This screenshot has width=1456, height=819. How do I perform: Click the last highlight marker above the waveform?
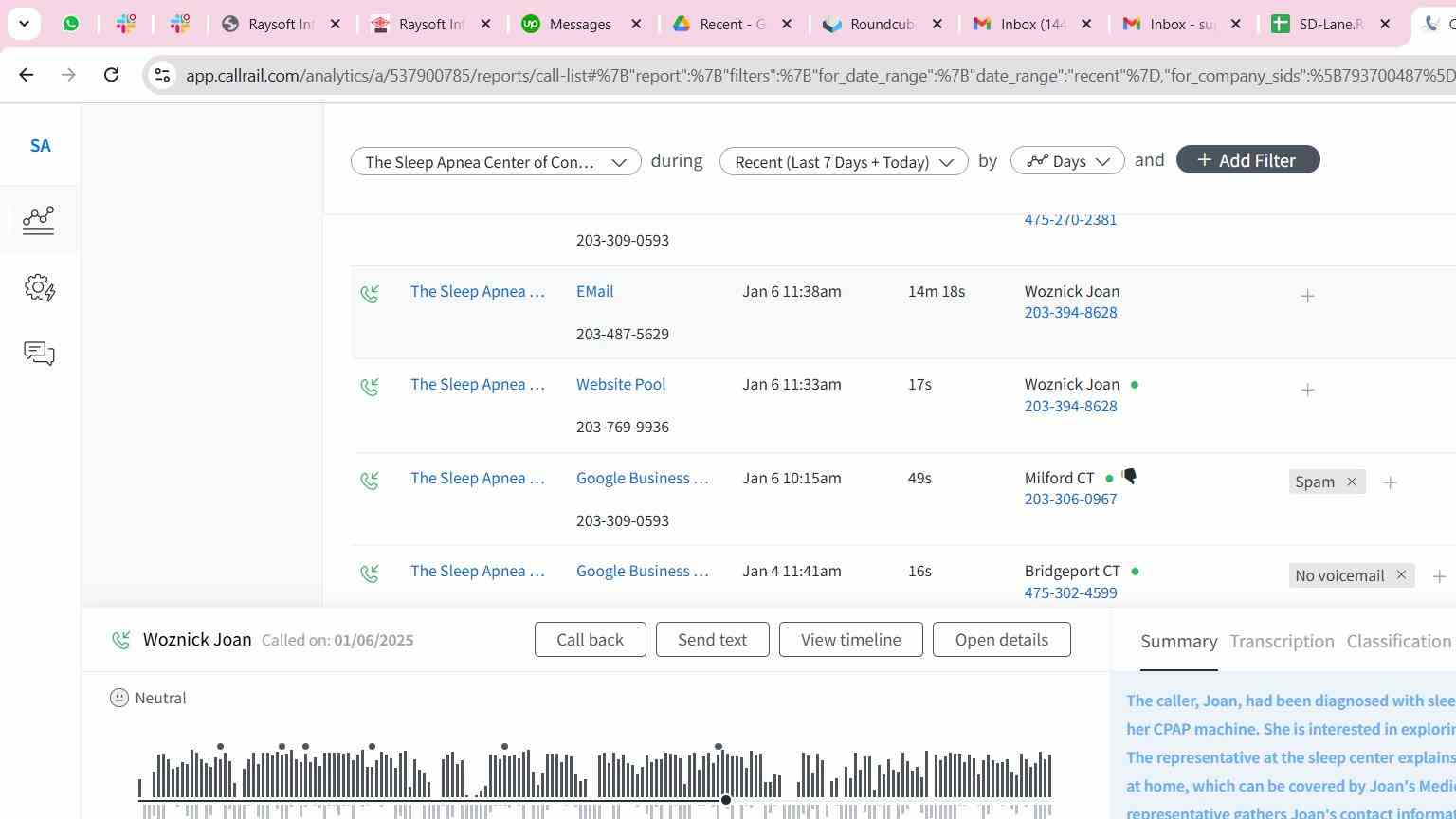[719, 747]
